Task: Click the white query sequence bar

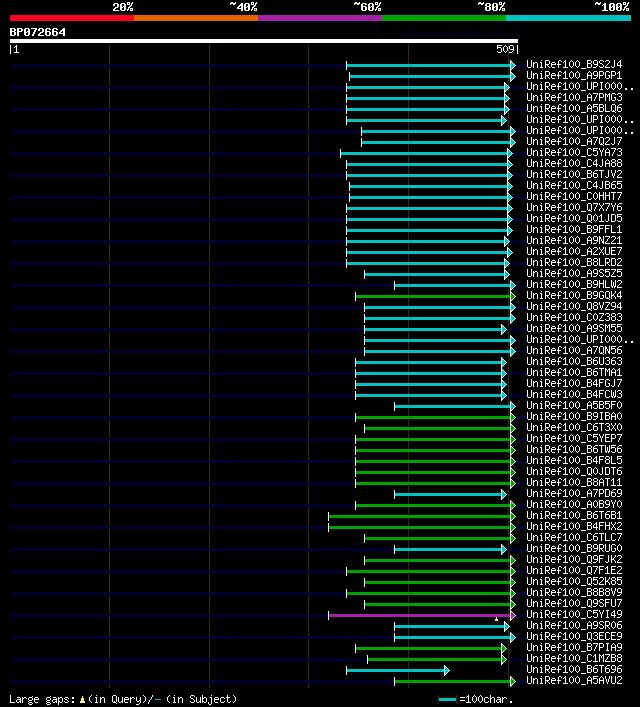Action: pyautogui.click(x=263, y=41)
